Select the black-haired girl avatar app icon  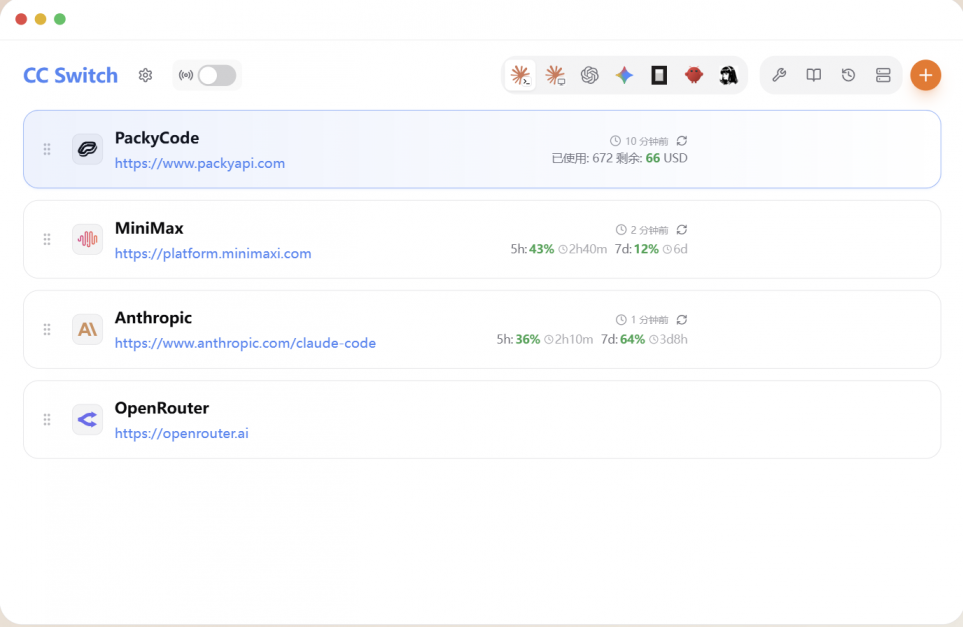[728, 76]
